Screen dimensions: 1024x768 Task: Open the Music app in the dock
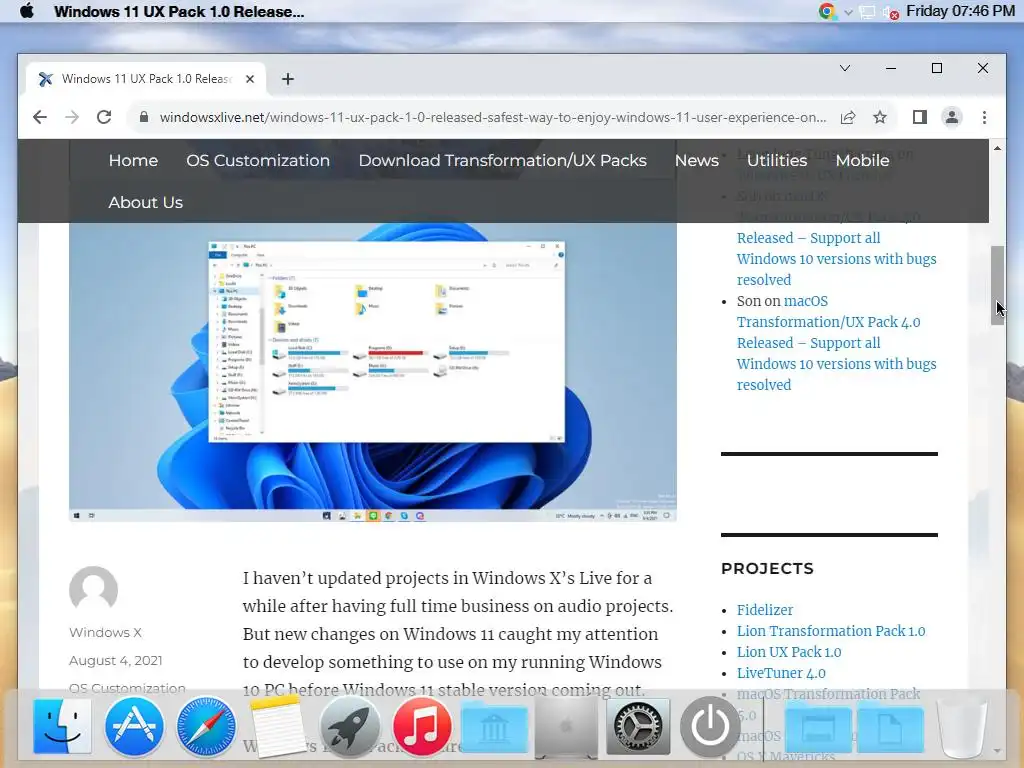coord(422,726)
